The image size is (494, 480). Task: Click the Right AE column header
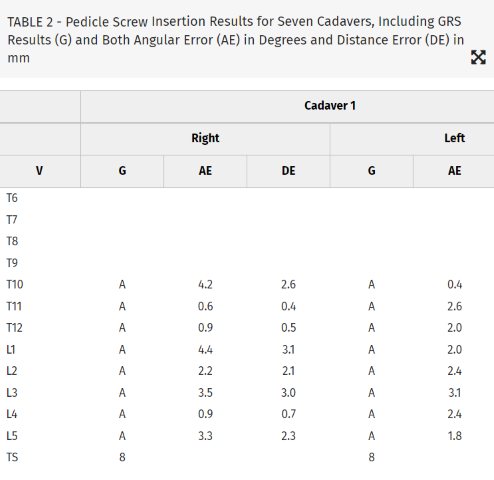pos(205,171)
